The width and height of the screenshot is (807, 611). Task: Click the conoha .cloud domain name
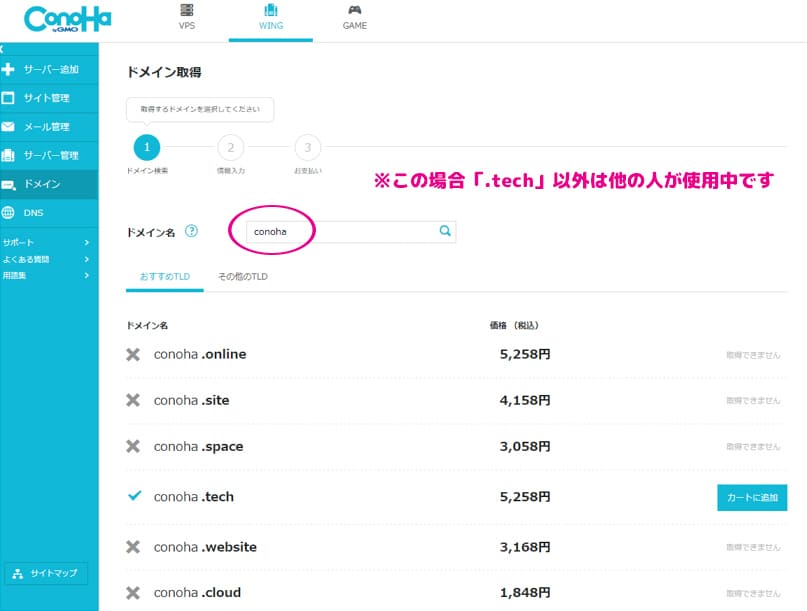(197, 592)
